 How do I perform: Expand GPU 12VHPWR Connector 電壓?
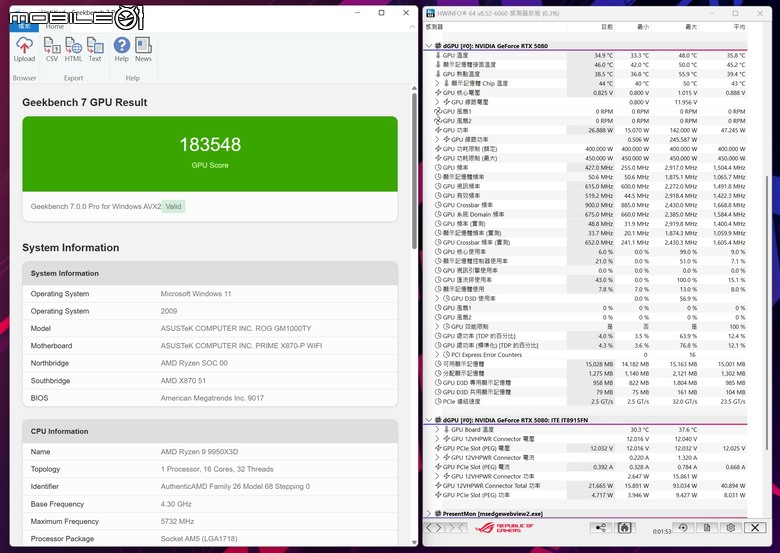pyautogui.click(x=437, y=439)
